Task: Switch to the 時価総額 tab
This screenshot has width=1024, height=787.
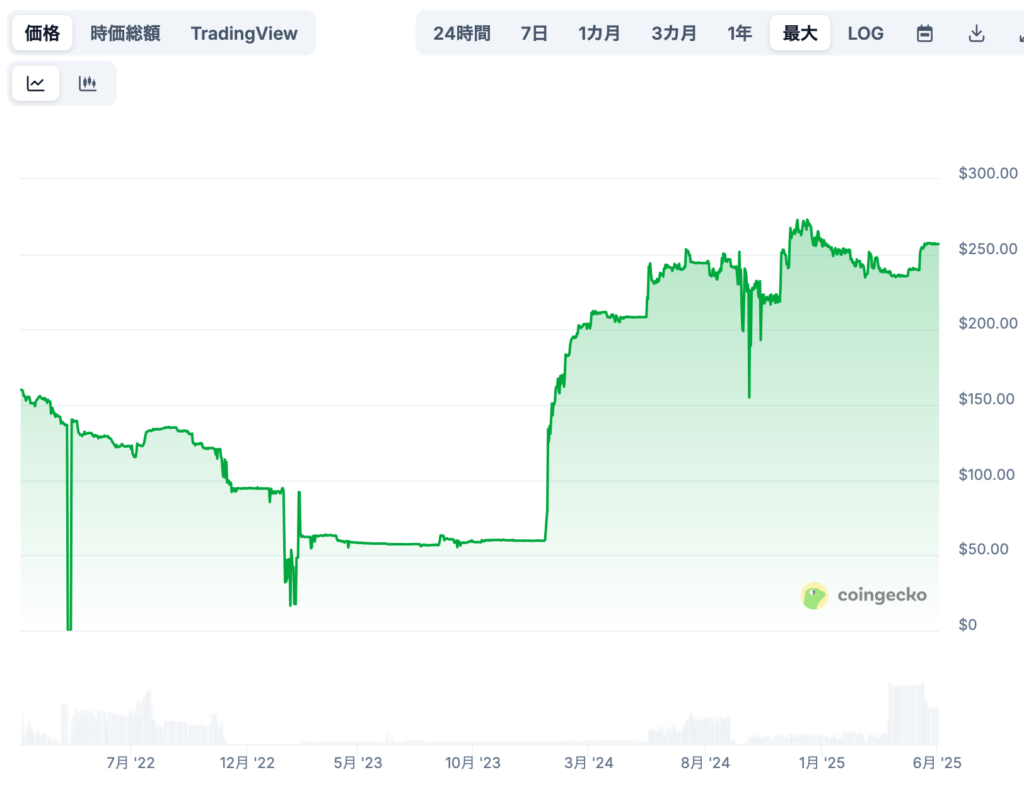Action: point(125,33)
